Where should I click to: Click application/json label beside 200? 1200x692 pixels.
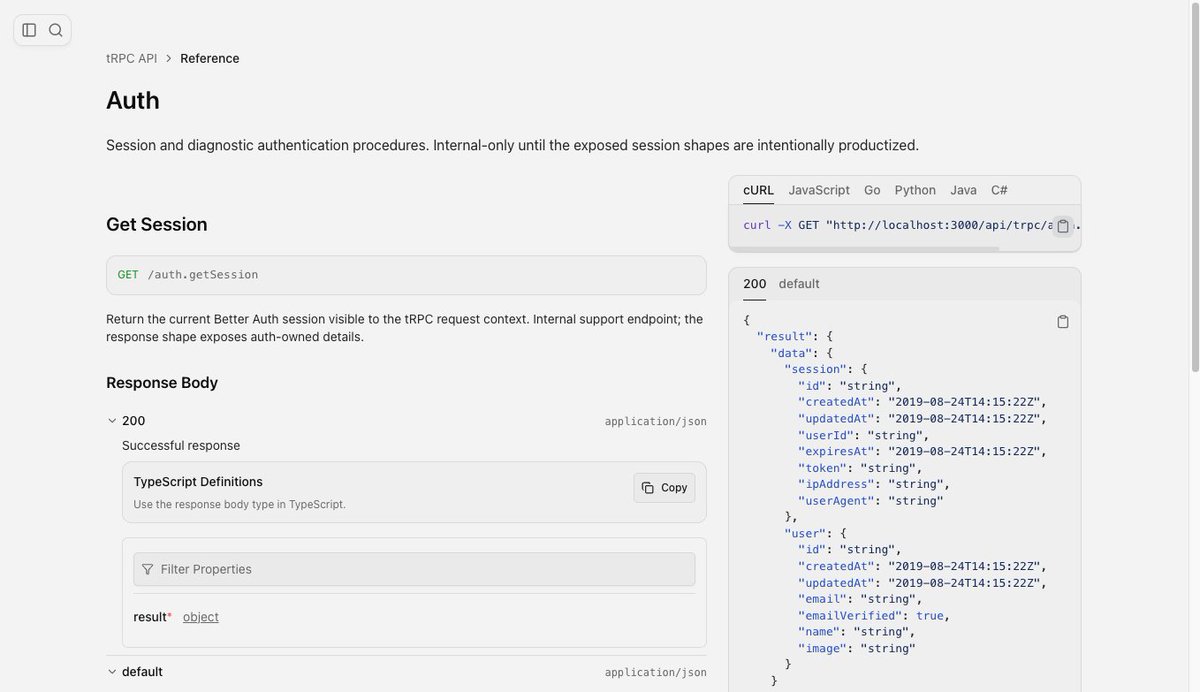656,422
